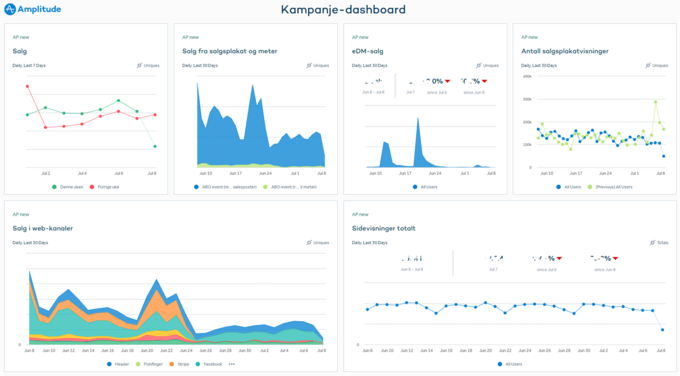Open the Antall salgsplakatvisninger chart title
Screen dimensions: 680x376
[565, 51]
